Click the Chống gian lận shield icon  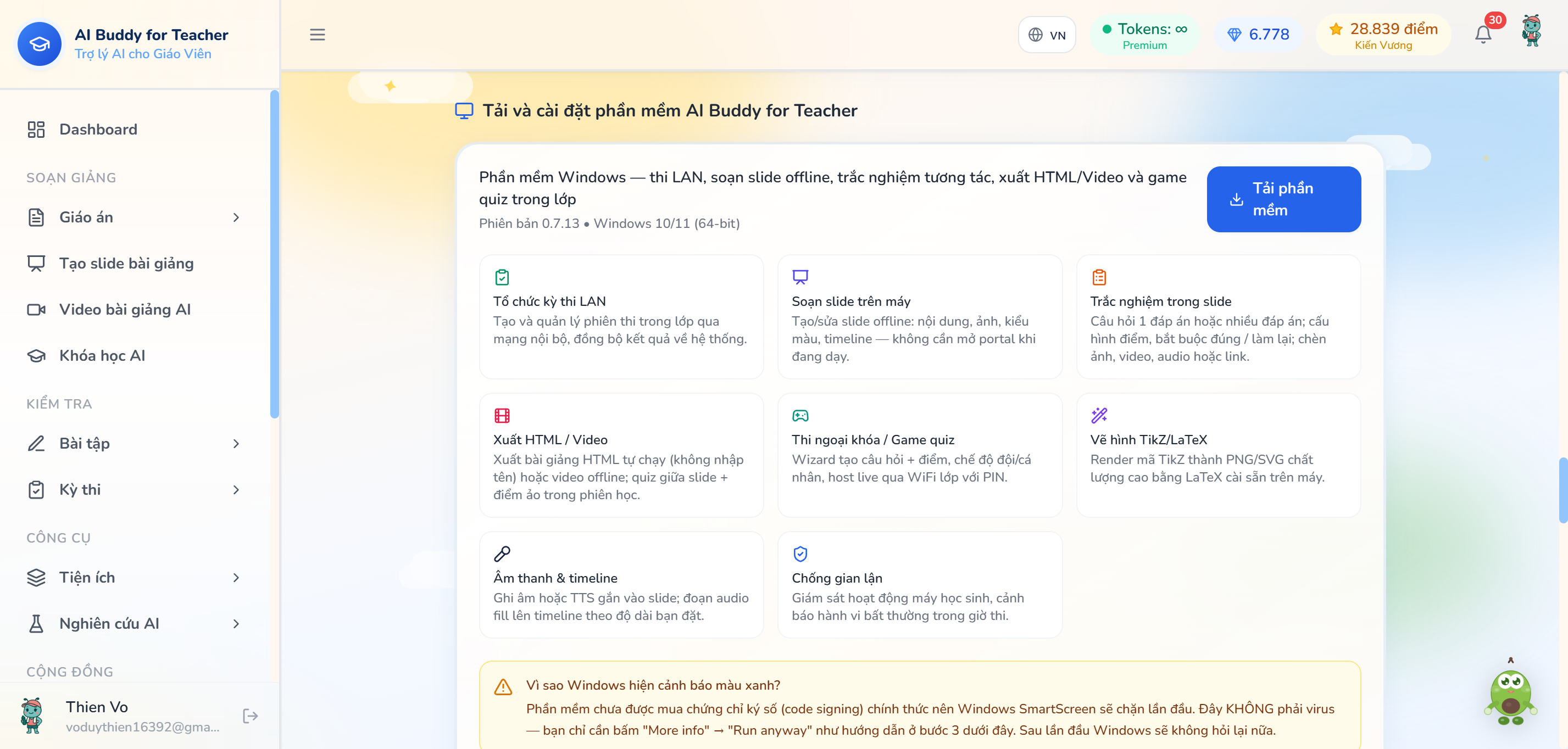pyautogui.click(x=800, y=554)
